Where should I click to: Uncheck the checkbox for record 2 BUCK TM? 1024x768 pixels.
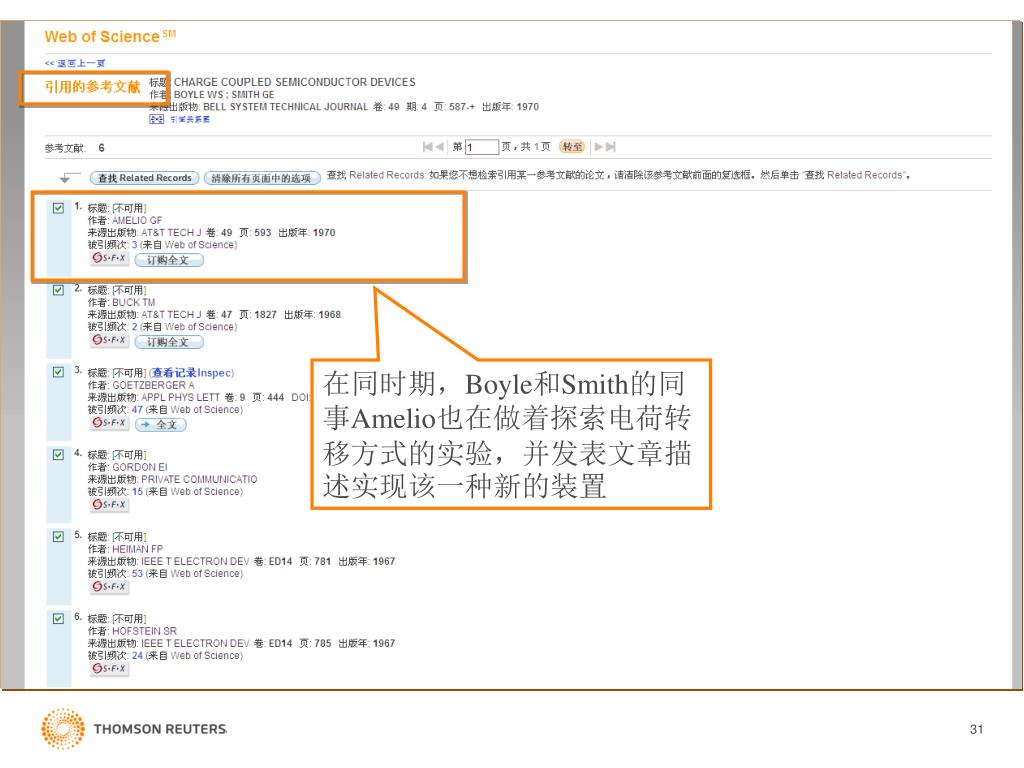point(58,290)
